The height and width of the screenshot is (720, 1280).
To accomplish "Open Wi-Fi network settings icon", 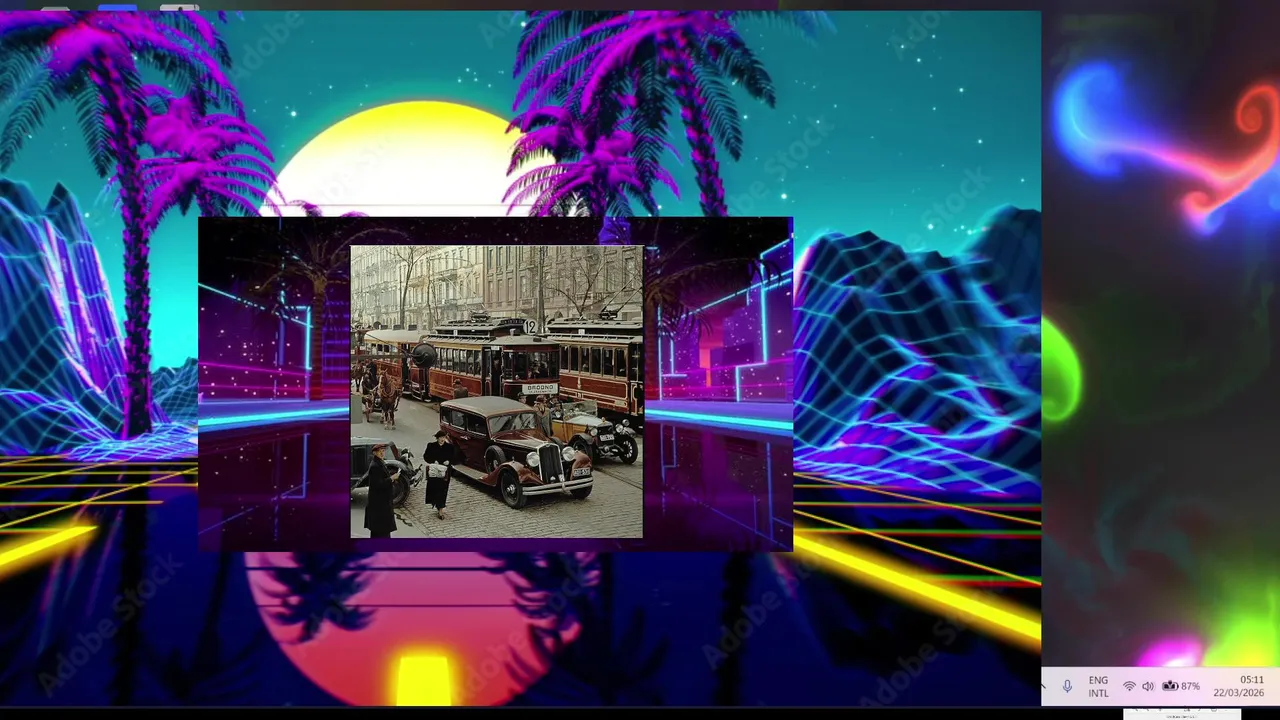I will (1129, 687).
